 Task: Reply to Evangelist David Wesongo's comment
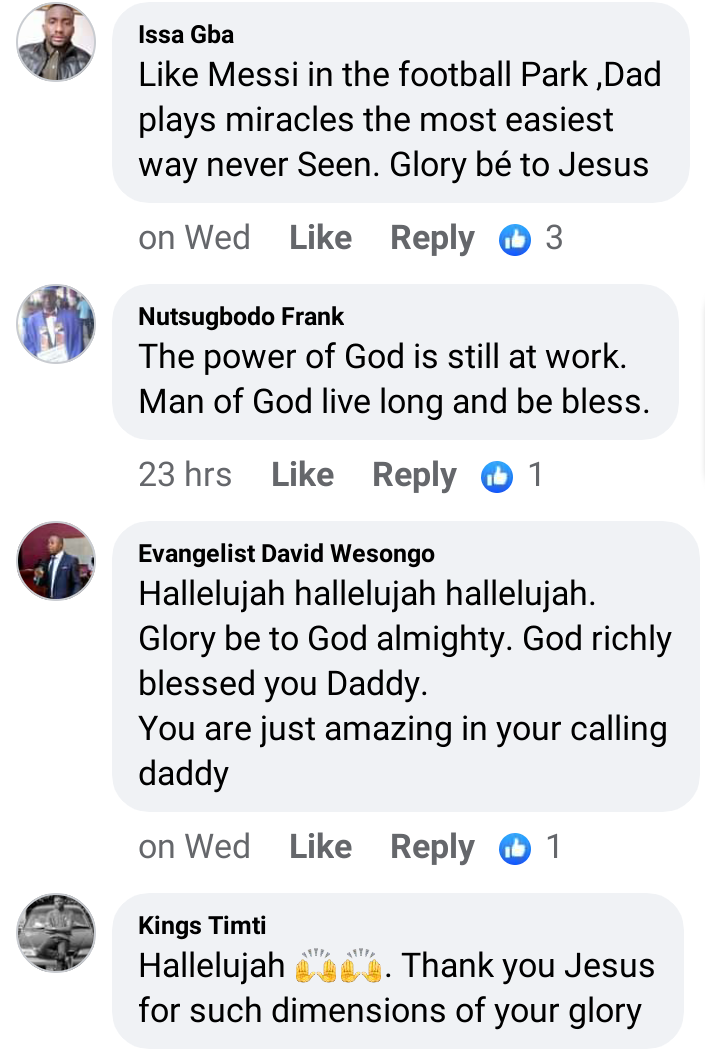(x=432, y=847)
